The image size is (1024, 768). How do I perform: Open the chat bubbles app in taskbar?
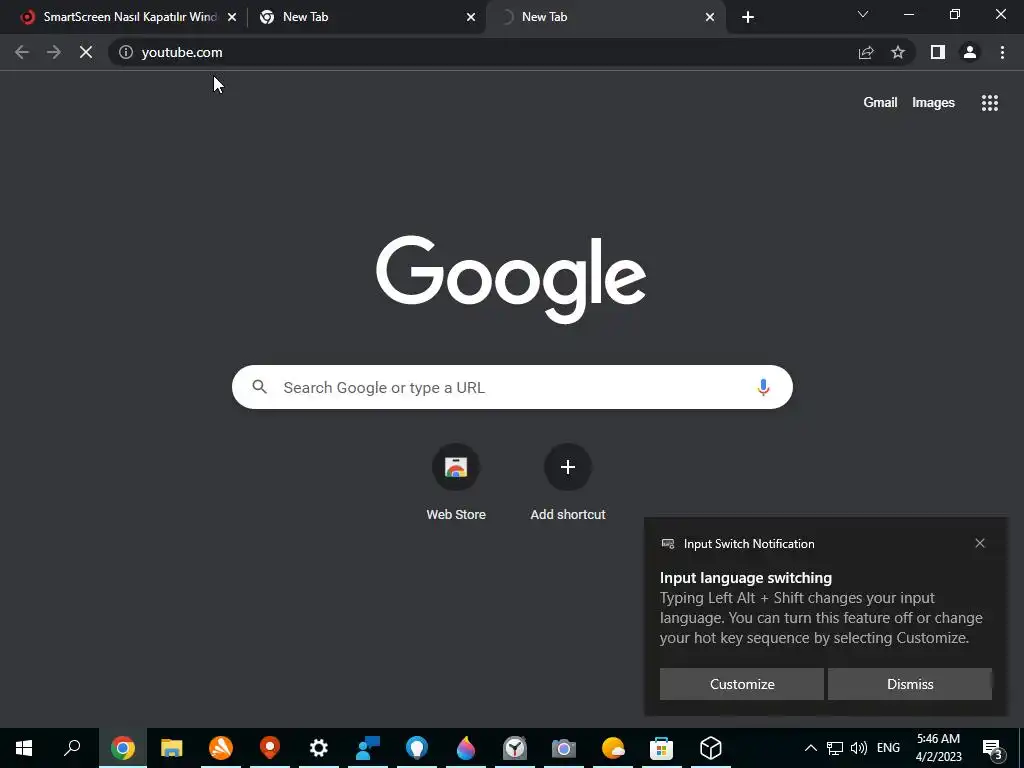[368, 748]
